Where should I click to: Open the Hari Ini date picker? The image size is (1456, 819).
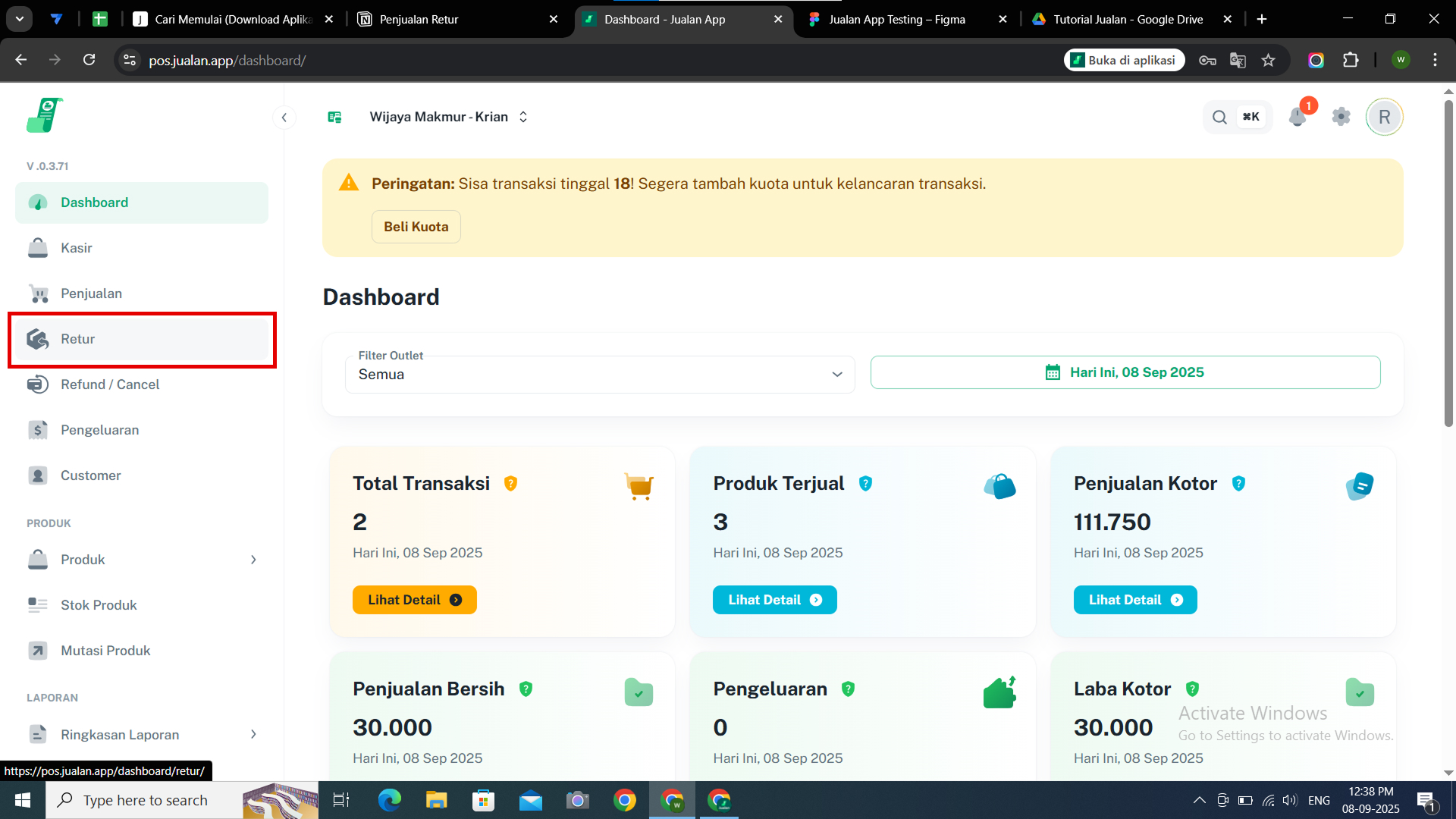click(x=1125, y=372)
